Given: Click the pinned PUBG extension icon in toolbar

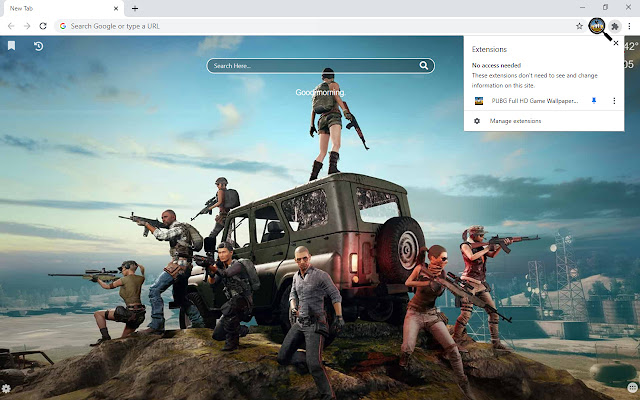Looking at the screenshot, I should pyautogui.click(x=597, y=26).
